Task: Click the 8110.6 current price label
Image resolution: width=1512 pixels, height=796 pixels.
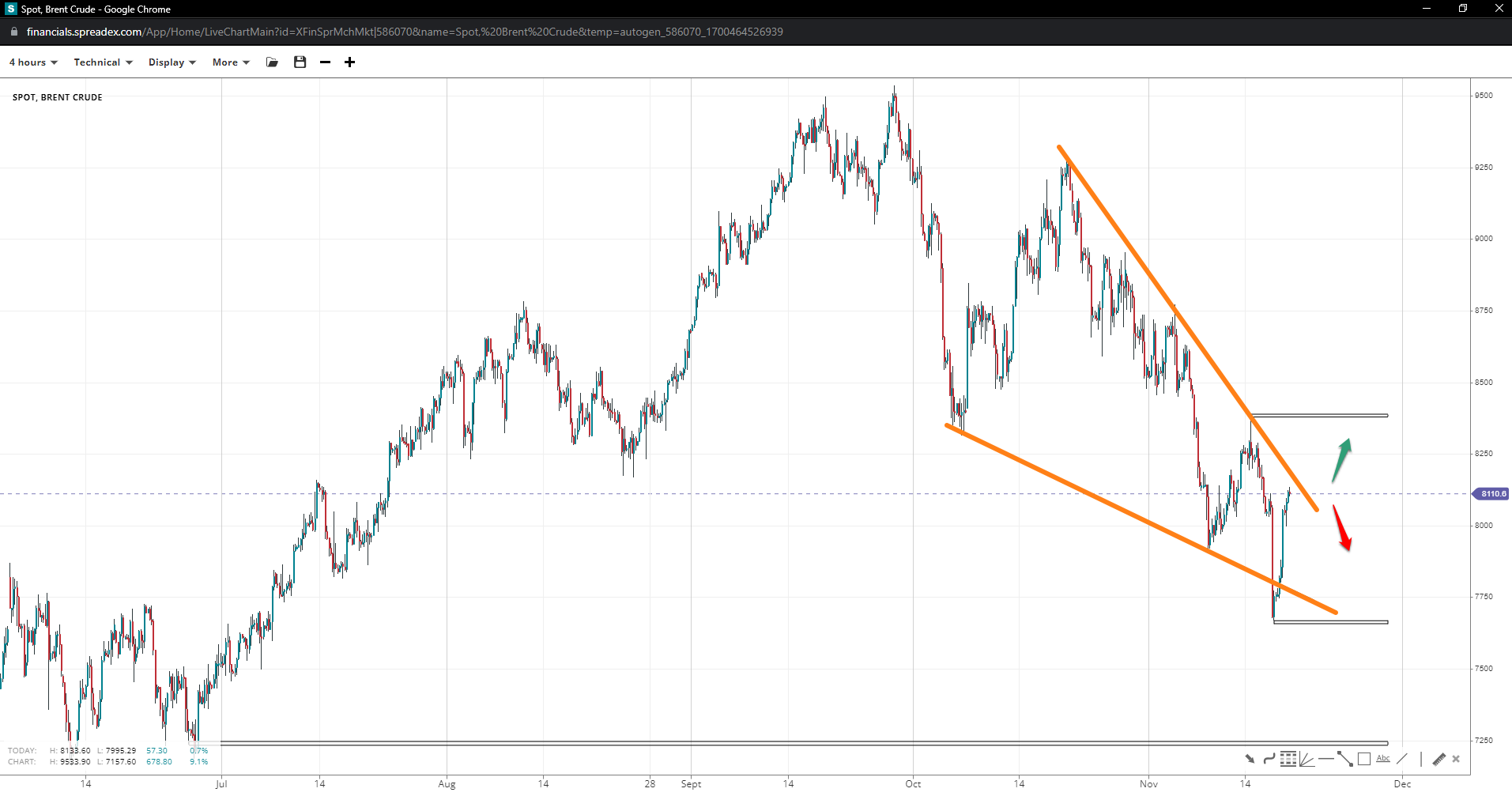Action: point(1492,494)
